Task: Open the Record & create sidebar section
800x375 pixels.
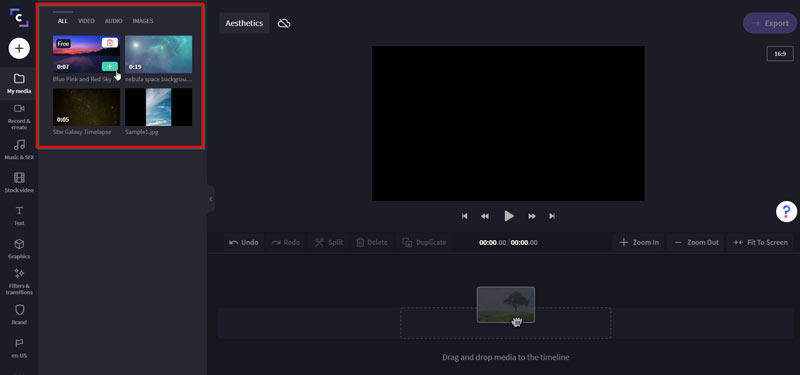Action: pyautogui.click(x=19, y=116)
